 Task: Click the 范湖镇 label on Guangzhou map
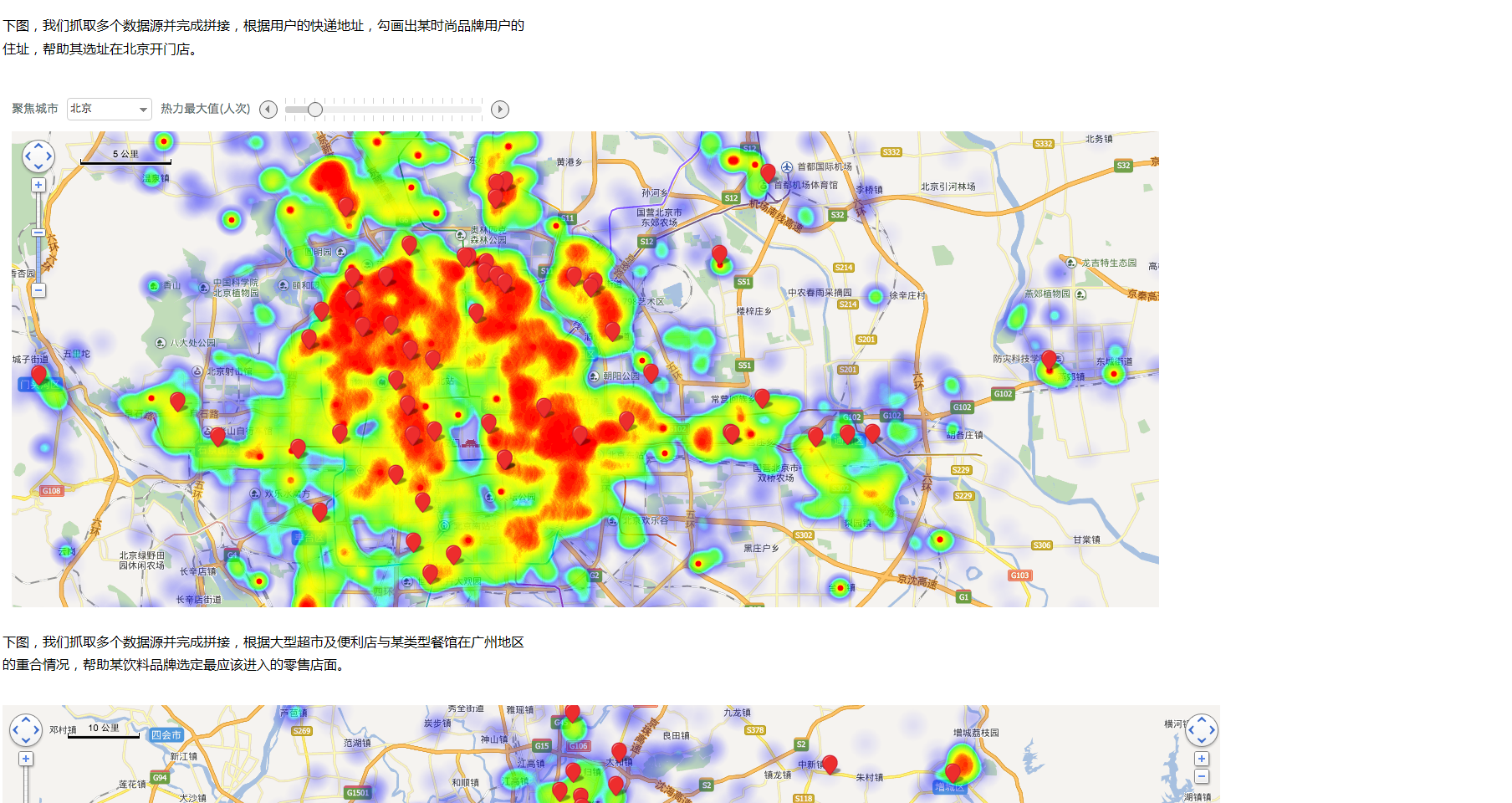pos(357,743)
